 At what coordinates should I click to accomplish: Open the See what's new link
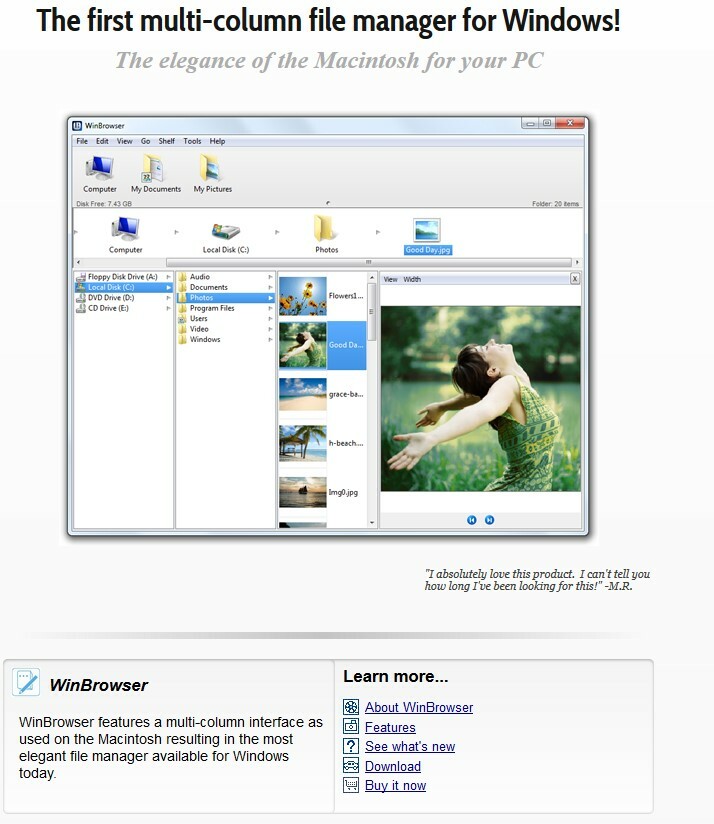(x=410, y=746)
